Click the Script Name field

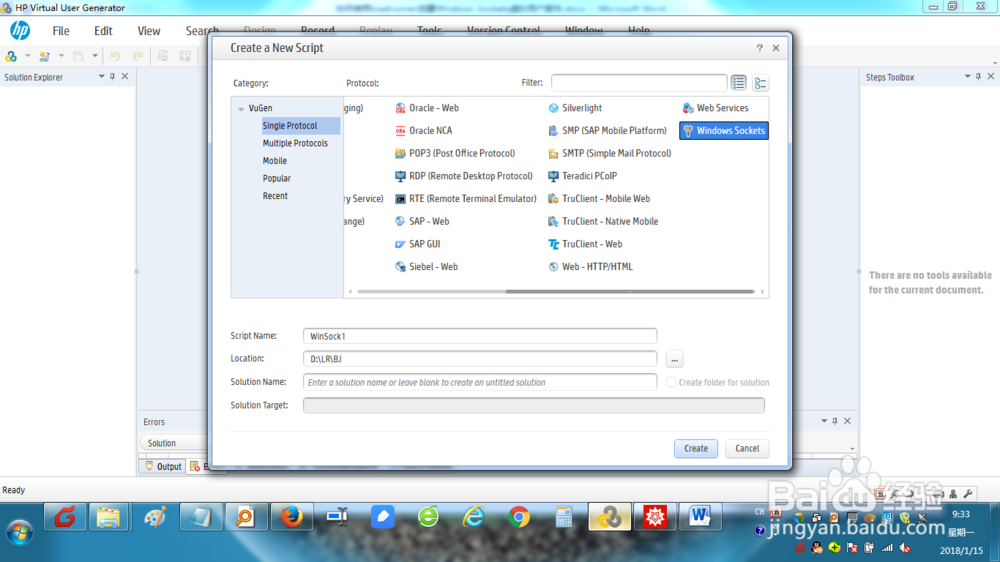pos(480,336)
